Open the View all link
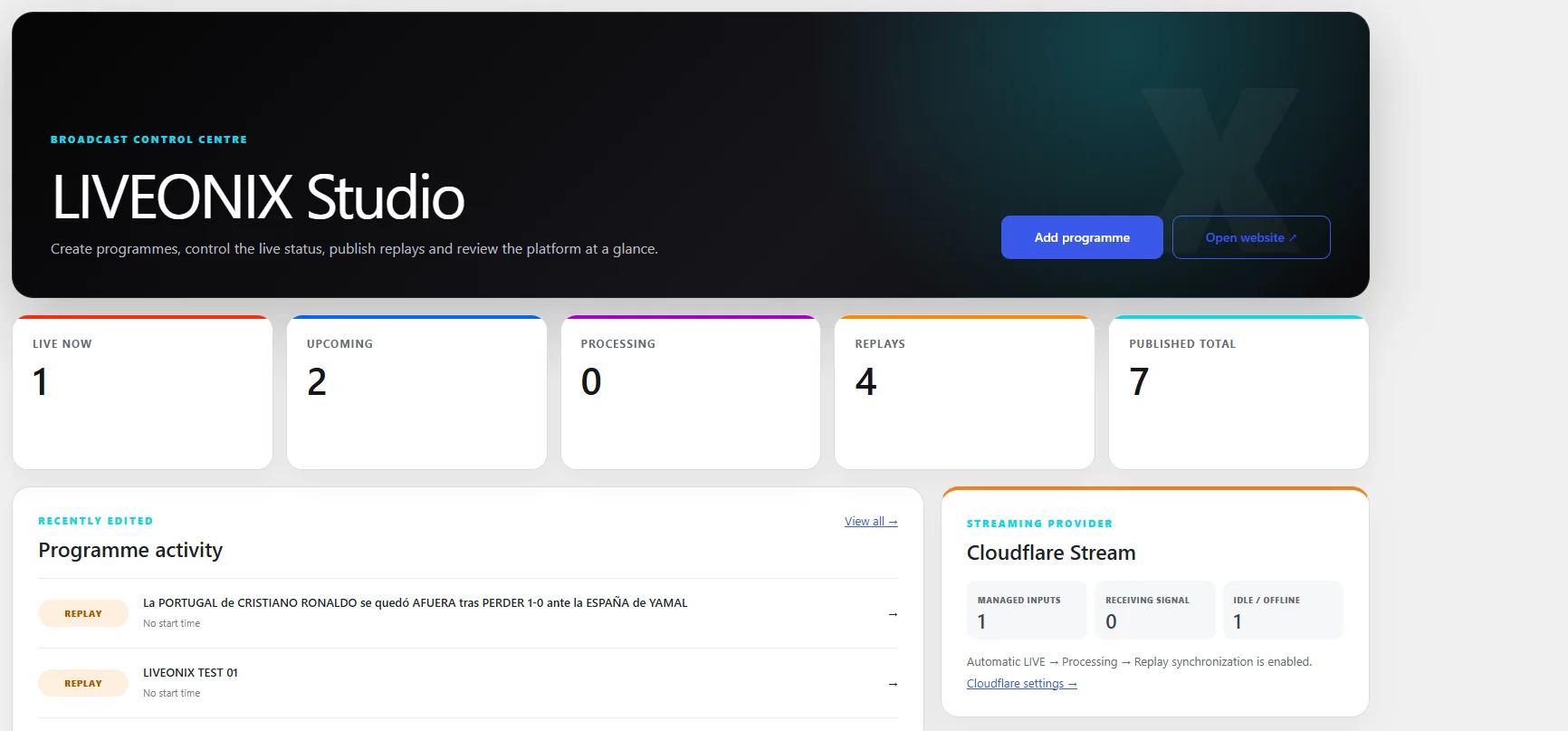Viewport: 1568px width, 731px height. point(871,522)
